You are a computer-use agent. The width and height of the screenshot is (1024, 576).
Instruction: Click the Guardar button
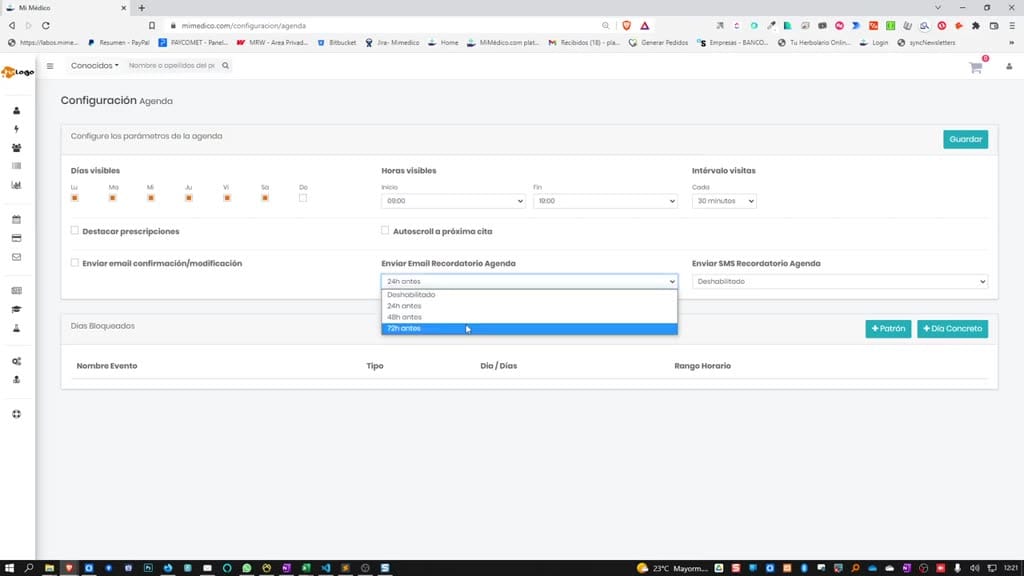click(x=965, y=139)
